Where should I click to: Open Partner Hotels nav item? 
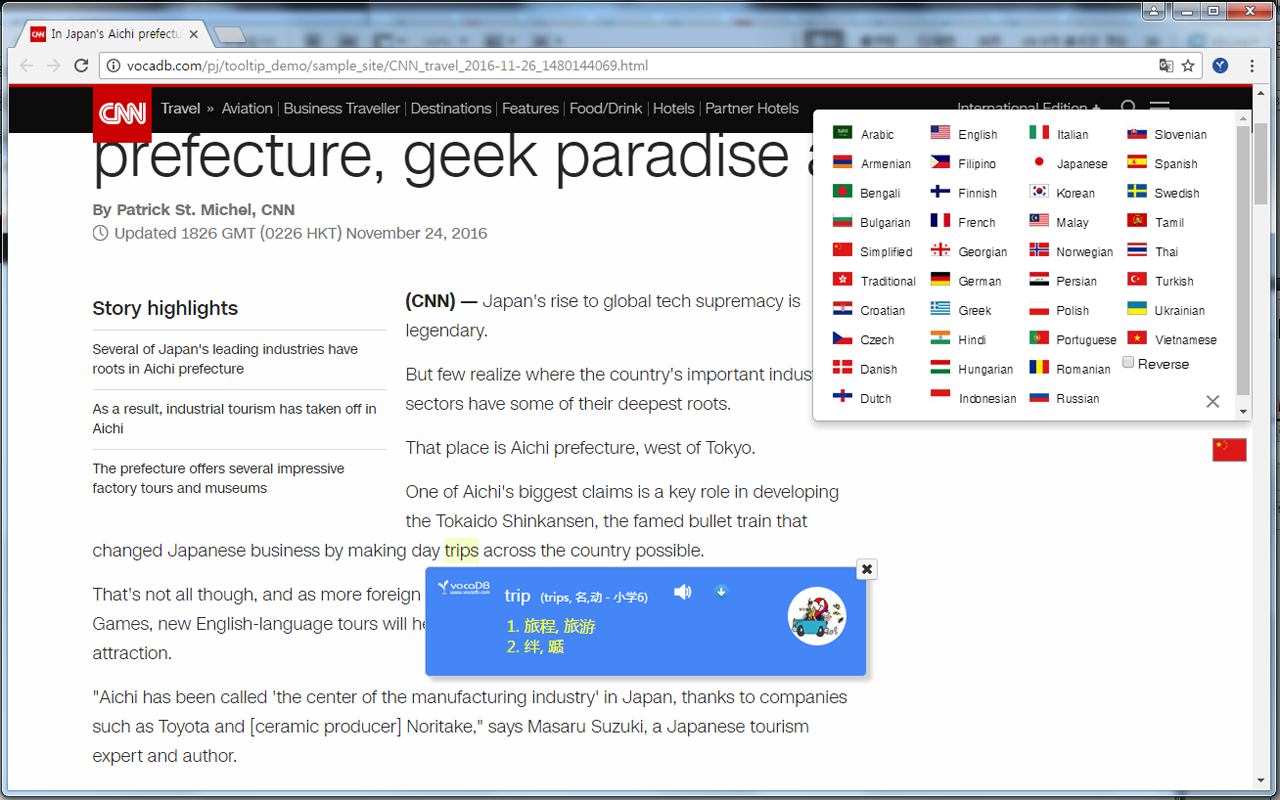(x=752, y=108)
